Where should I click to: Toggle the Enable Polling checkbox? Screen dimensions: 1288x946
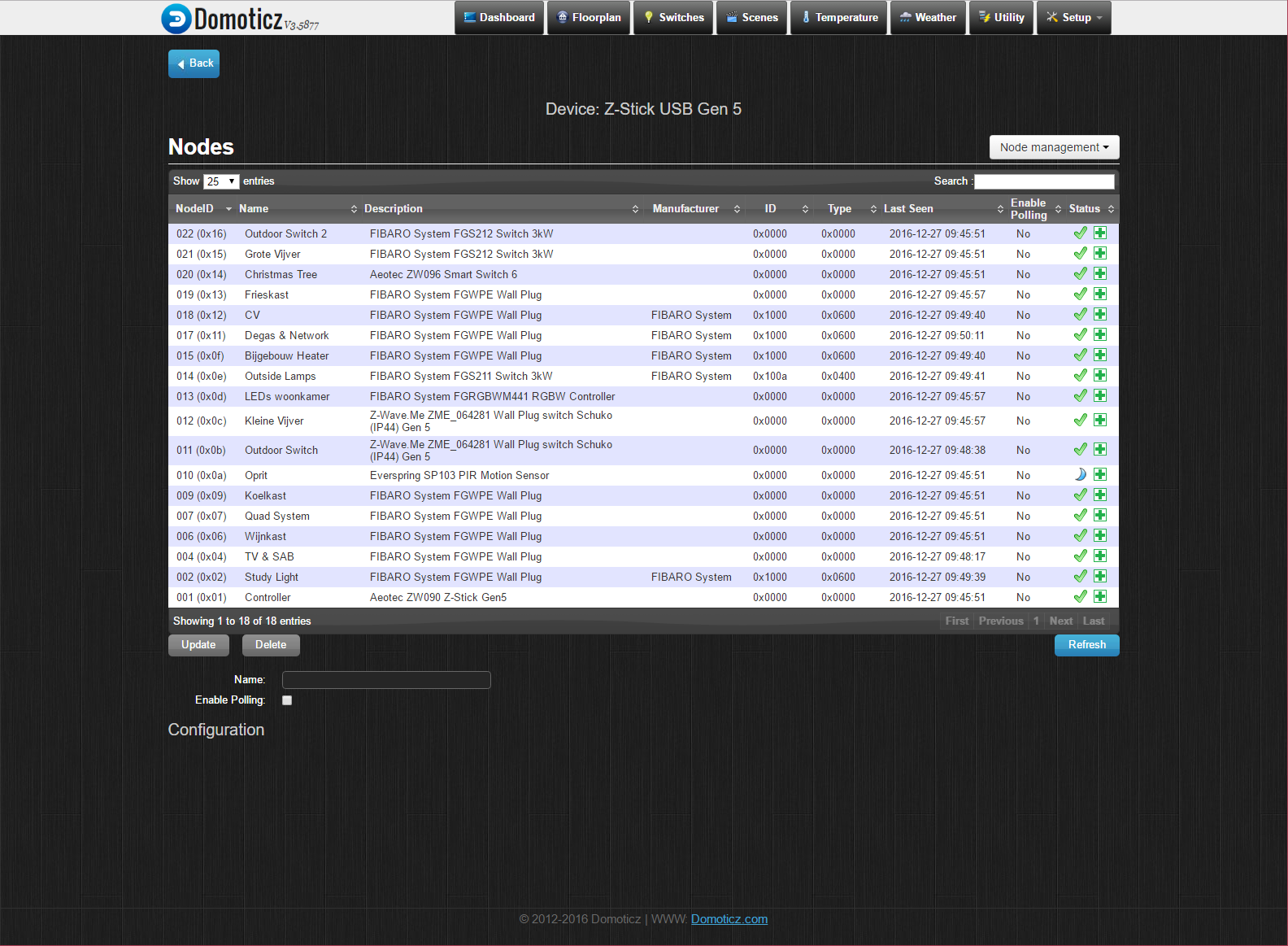pyautogui.click(x=287, y=700)
